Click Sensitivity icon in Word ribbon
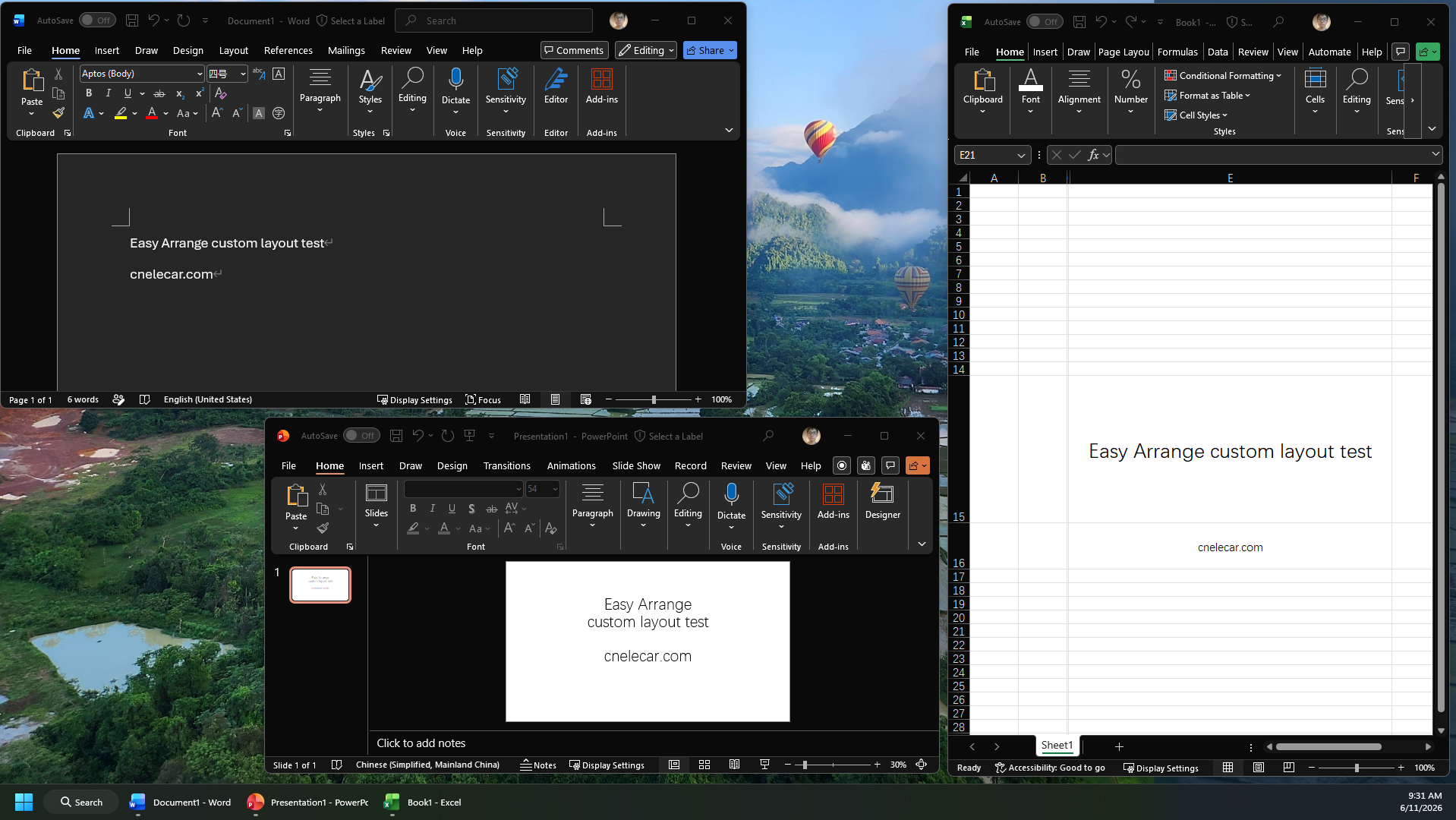The image size is (1456, 820). click(x=506, y=79)
